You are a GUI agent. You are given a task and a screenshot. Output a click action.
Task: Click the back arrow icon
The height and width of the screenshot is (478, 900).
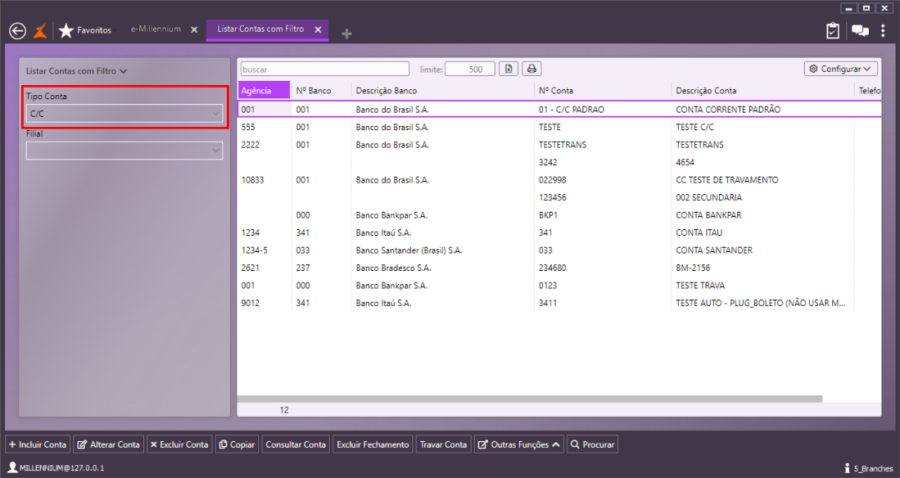(16, 31)
